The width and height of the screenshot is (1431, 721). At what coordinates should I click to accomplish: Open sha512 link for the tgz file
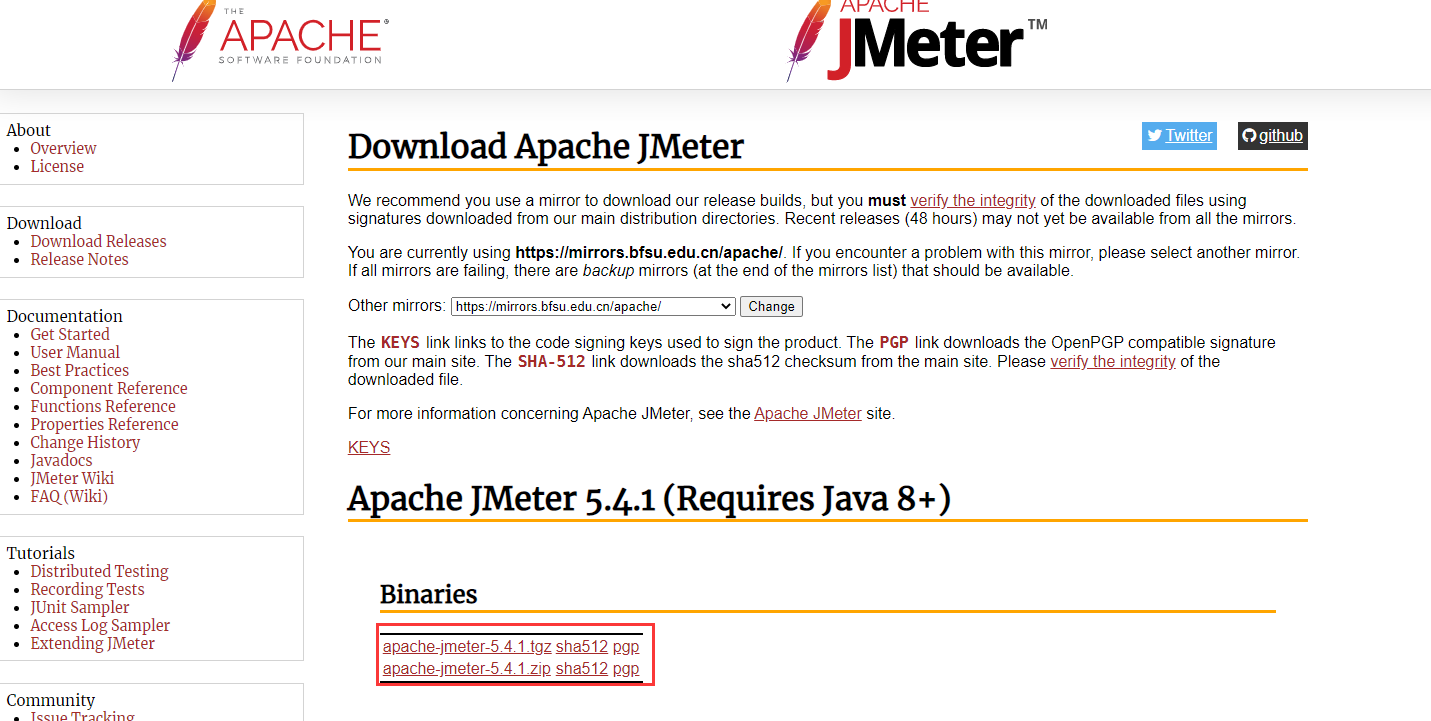pyautogui.click(x=582, y=646)
